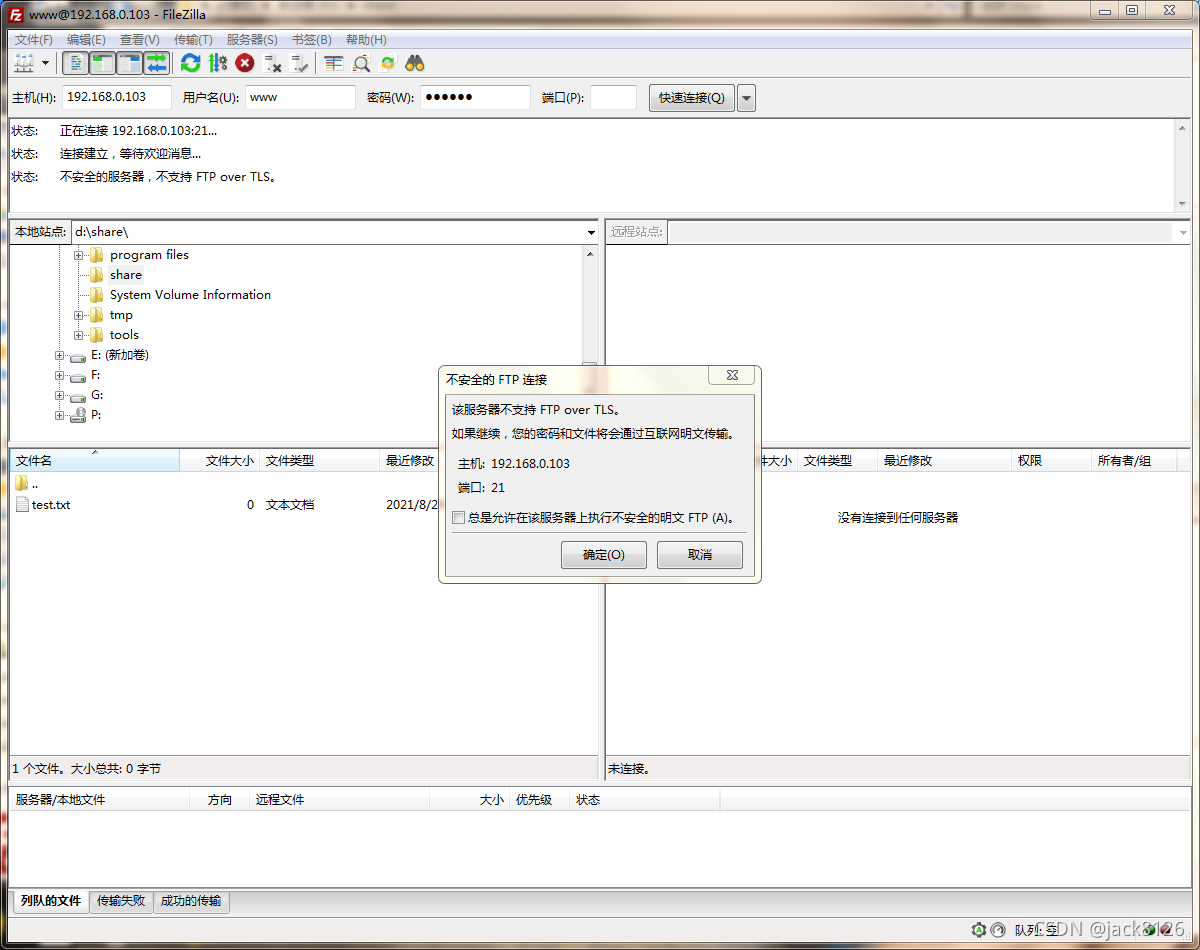Viewport: 1200px width, 950px height.
Task: Click the speed limit gauge icon
Action: pyautogui.click(x=997, y=930)
